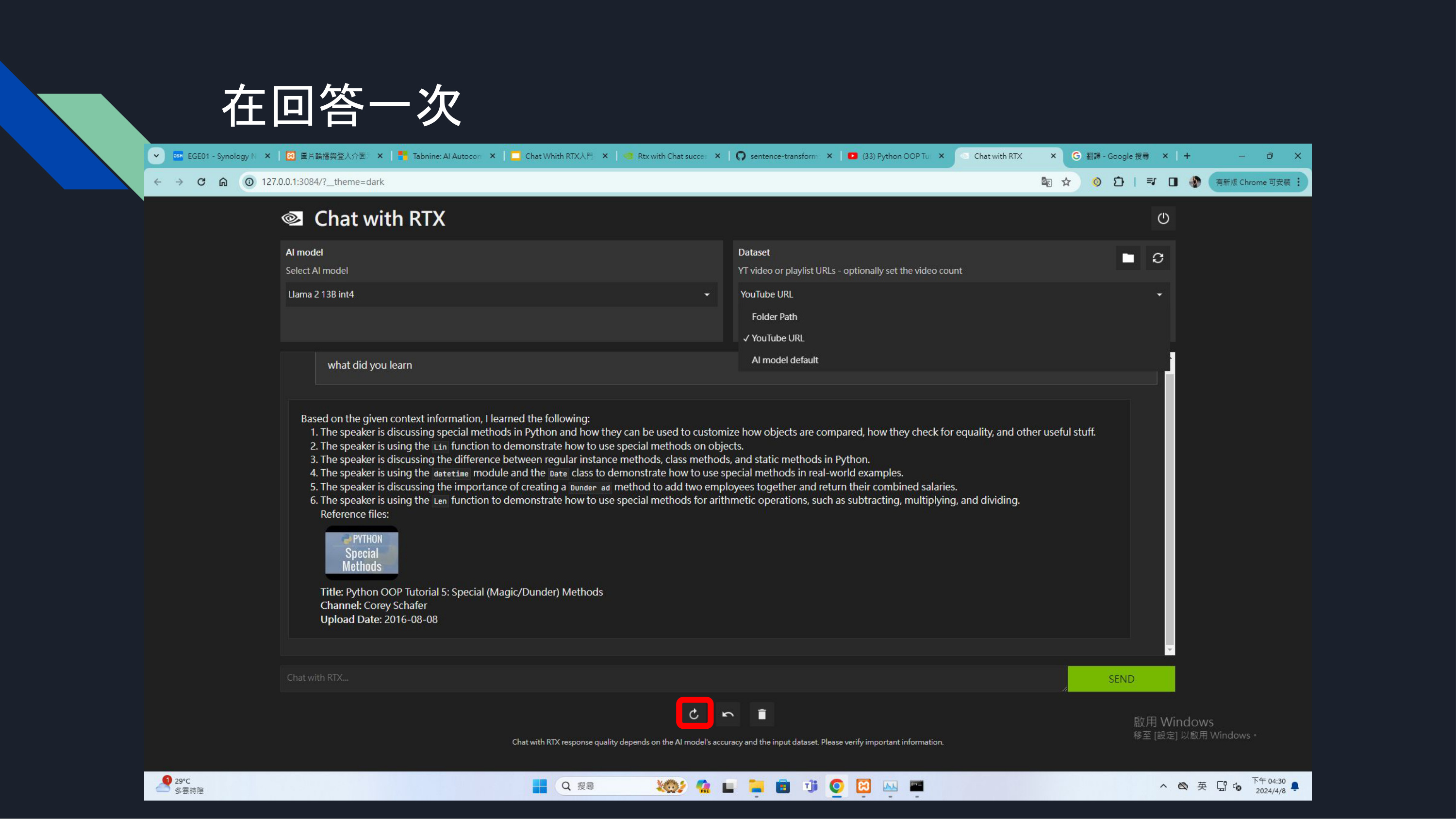
Task: Click the undo last message icon
Action: click(728, 714)
